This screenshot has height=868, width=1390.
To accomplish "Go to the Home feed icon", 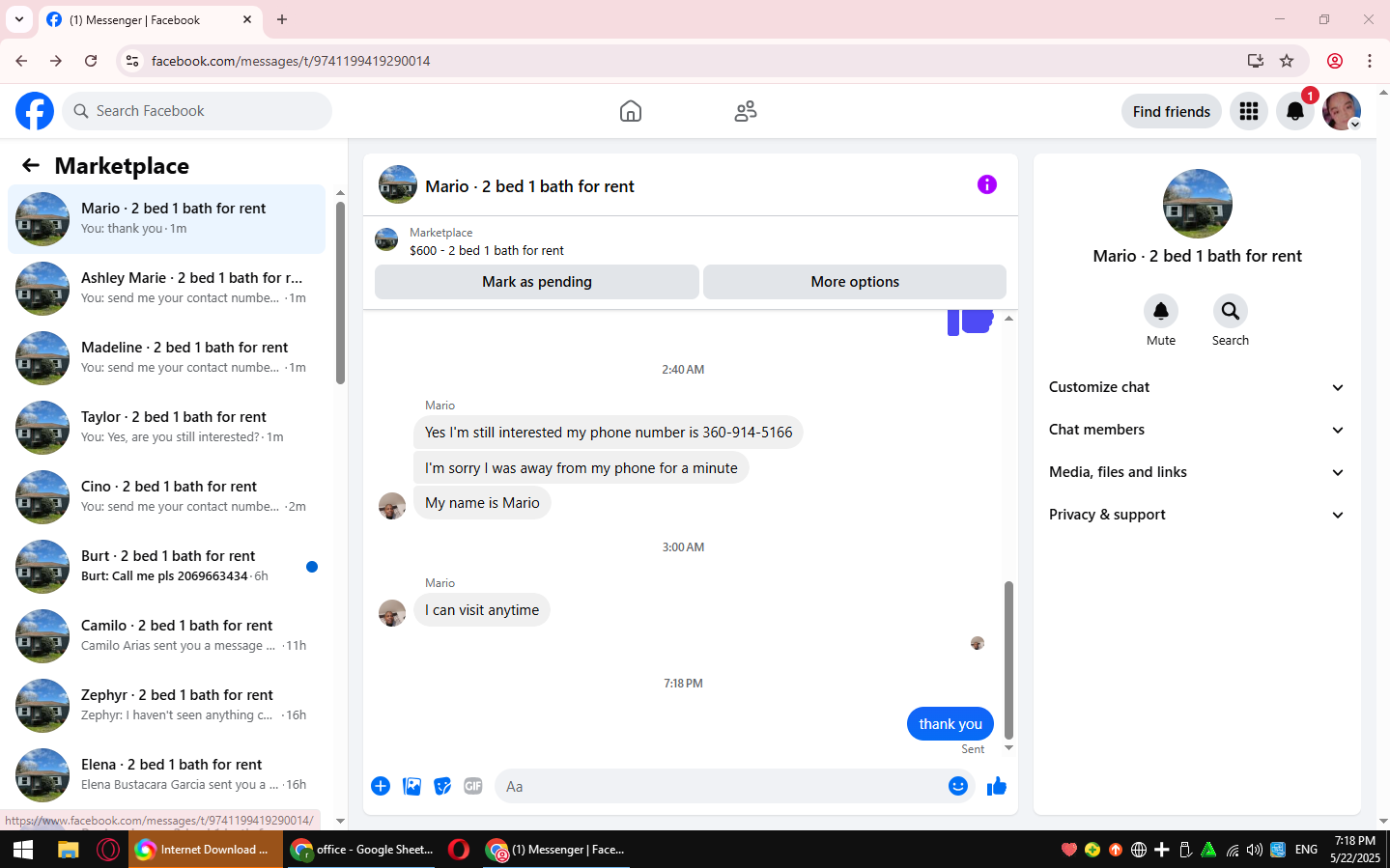I will coord(631,111).
